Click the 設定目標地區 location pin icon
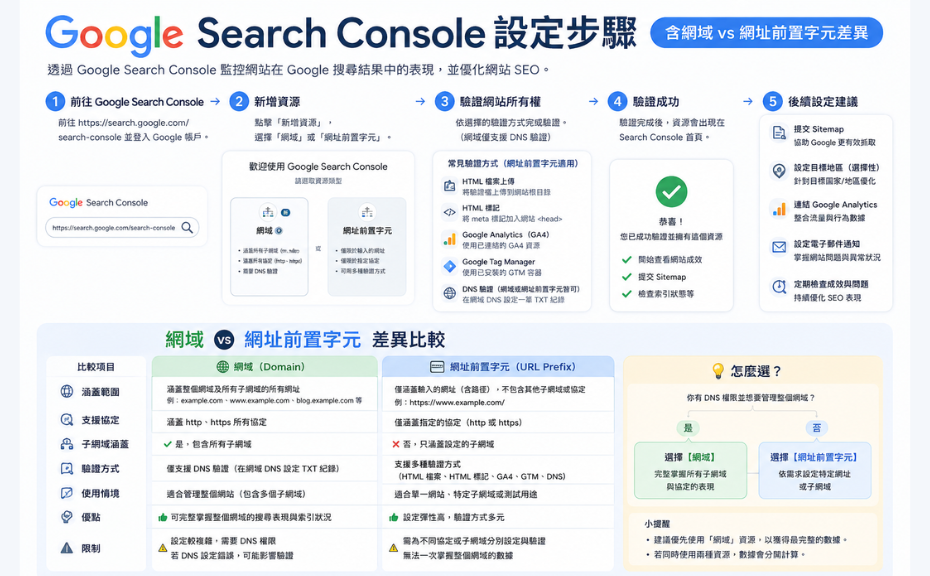930x576 pixels. pos(779,171)
